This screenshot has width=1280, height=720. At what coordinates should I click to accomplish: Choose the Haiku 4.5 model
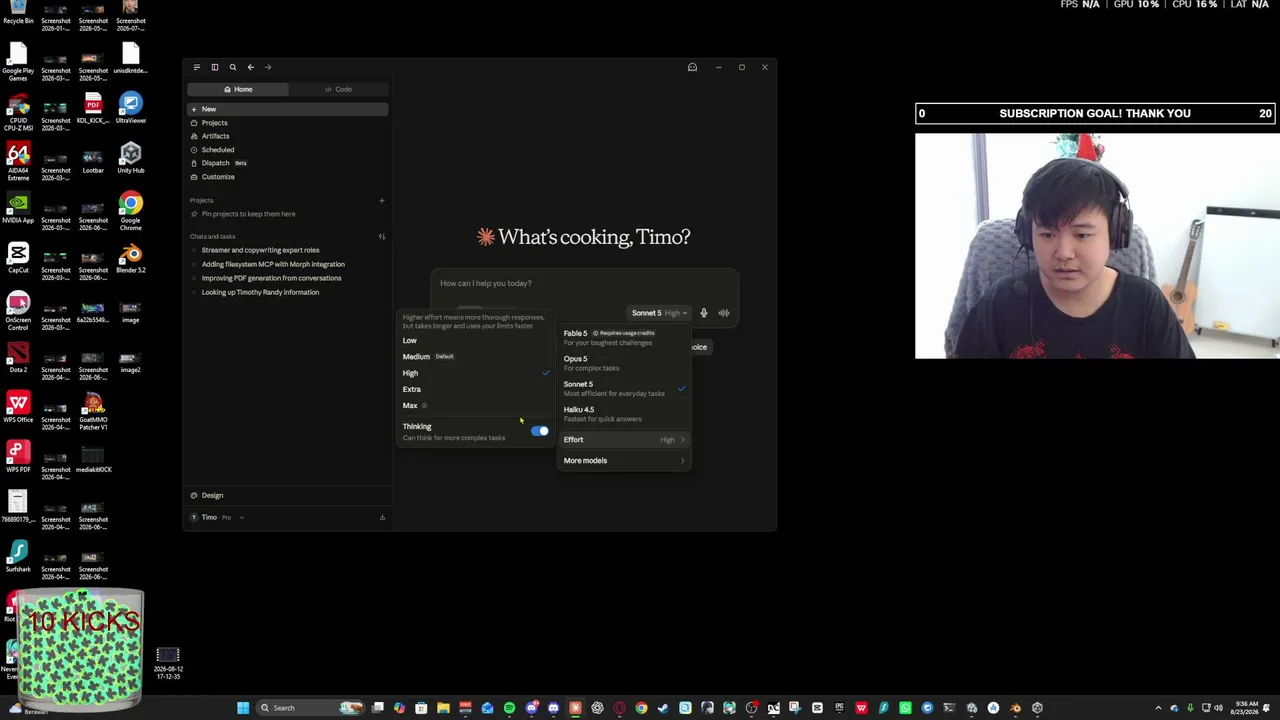point(624,414)
